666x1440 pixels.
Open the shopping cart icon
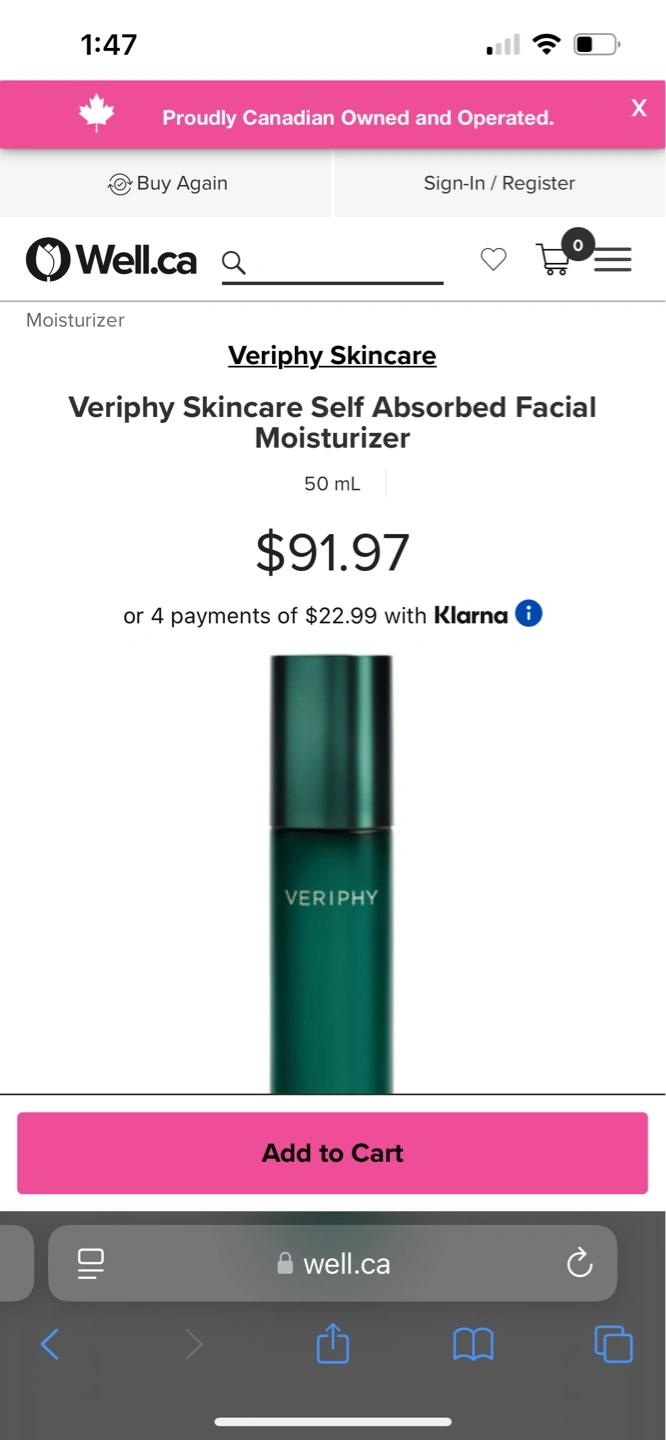(554, 258)
